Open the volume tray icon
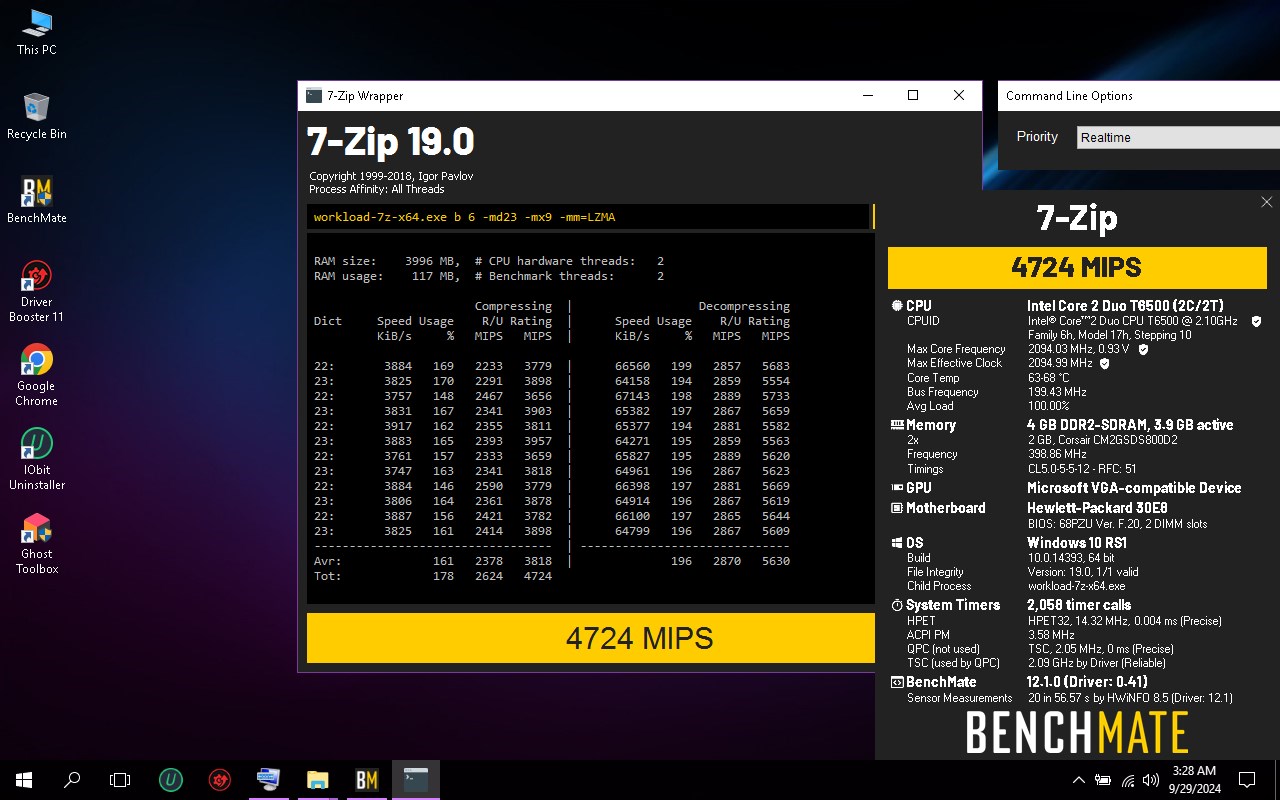1280x800 pixels. (1152, 780)
